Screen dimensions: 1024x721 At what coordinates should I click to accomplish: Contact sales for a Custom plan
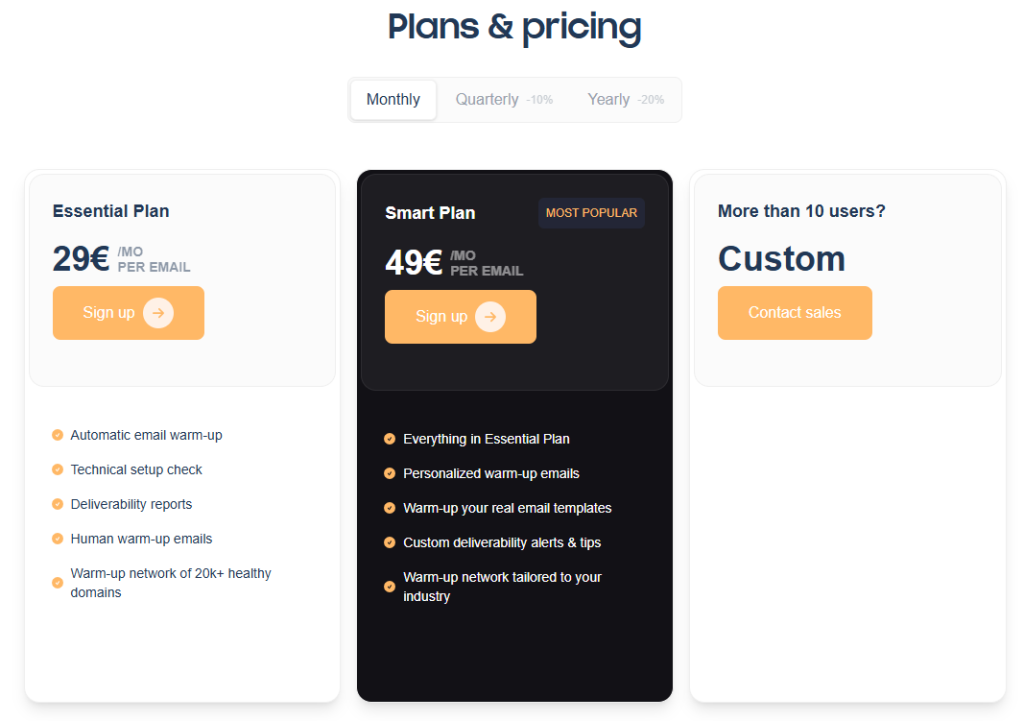click(794, 312)
